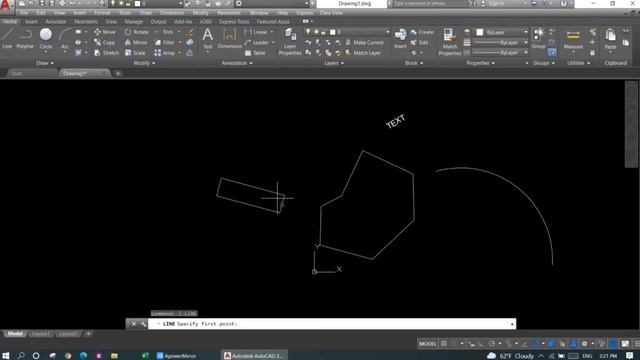Insert a Table annotation
Image resolution: width=640 pixels, height=360 pixels.
click(x=255, y=53)
